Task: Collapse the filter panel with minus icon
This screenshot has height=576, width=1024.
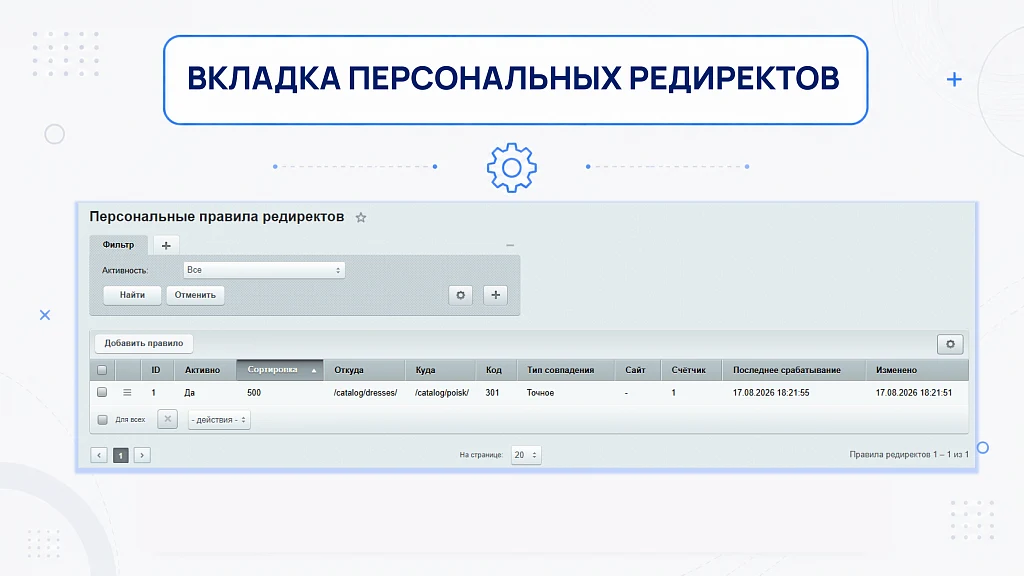Action: click(x=510, y=245)
